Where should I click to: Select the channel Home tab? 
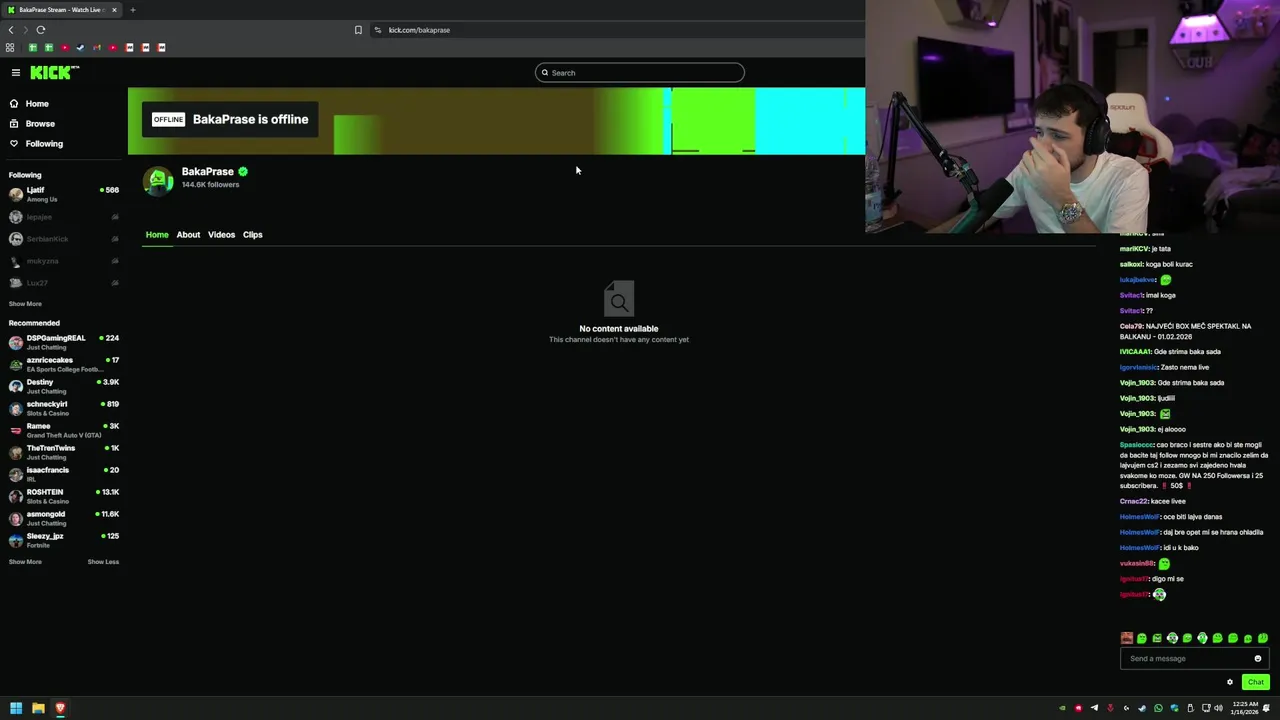click(157, 235)
